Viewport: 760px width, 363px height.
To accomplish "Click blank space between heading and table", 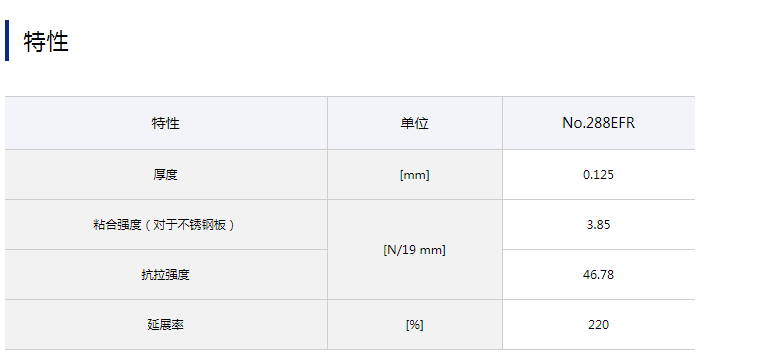I will [349, 79].
